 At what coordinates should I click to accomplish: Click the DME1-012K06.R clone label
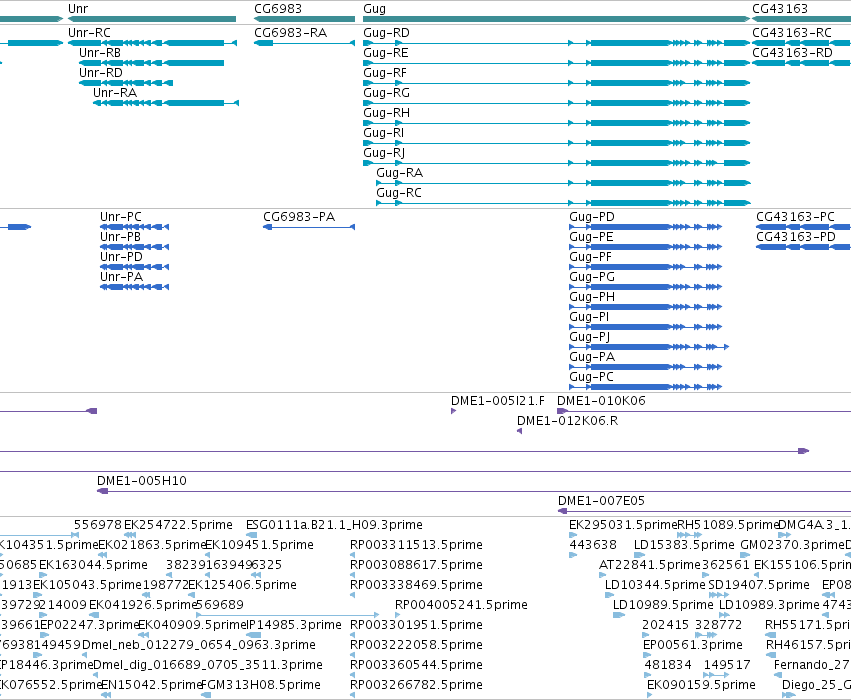[567, 421]
